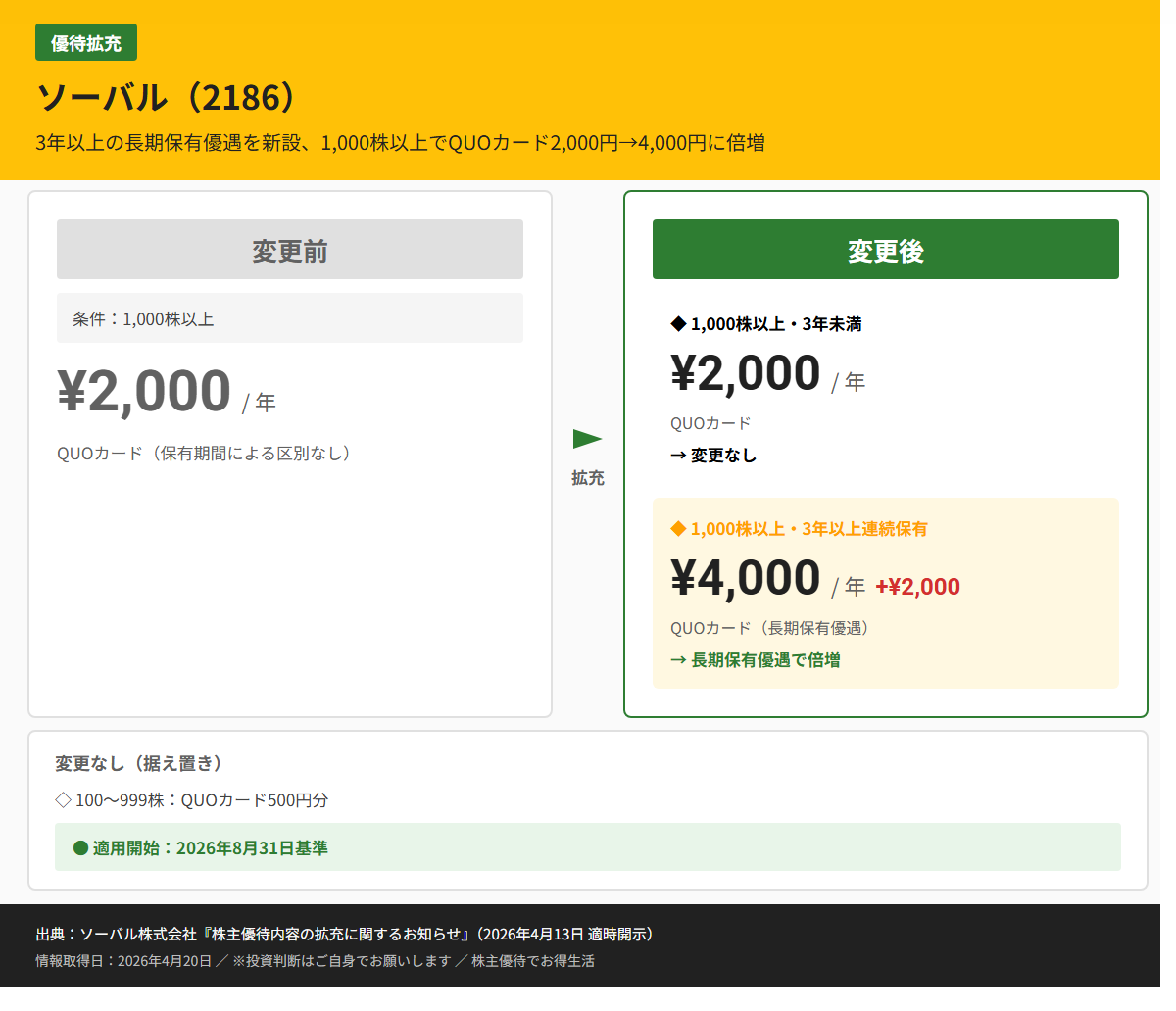The width and height of the screenshot is (1176, 1011).
Task: Click QUOカード（保有期間による区別なし） text
Action: click(x=204, y=454)
